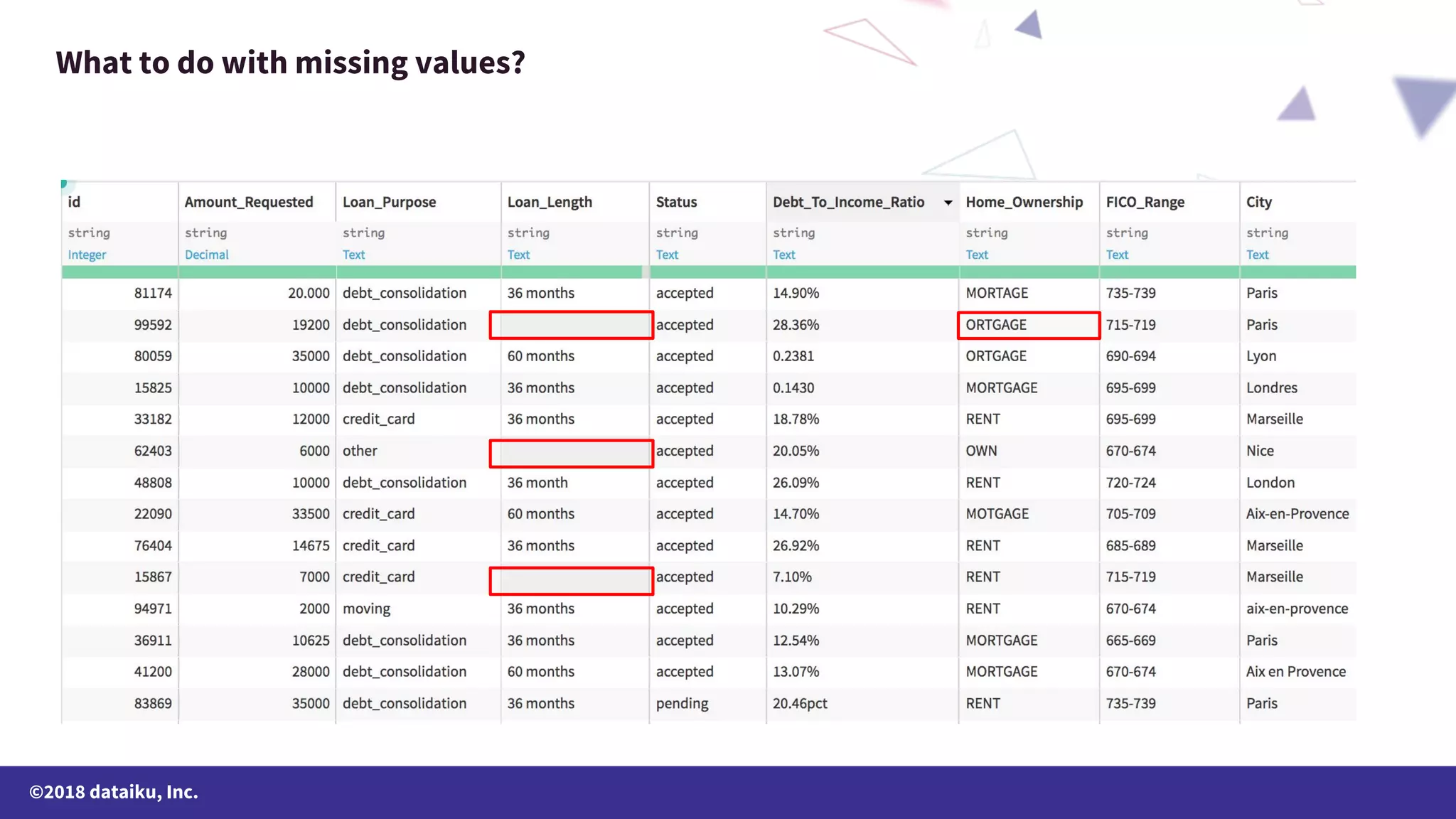Select the Amount_Requested column header
Image resolution: width=1456 pixels, height=819 pixels.
(x=249, y=202)
